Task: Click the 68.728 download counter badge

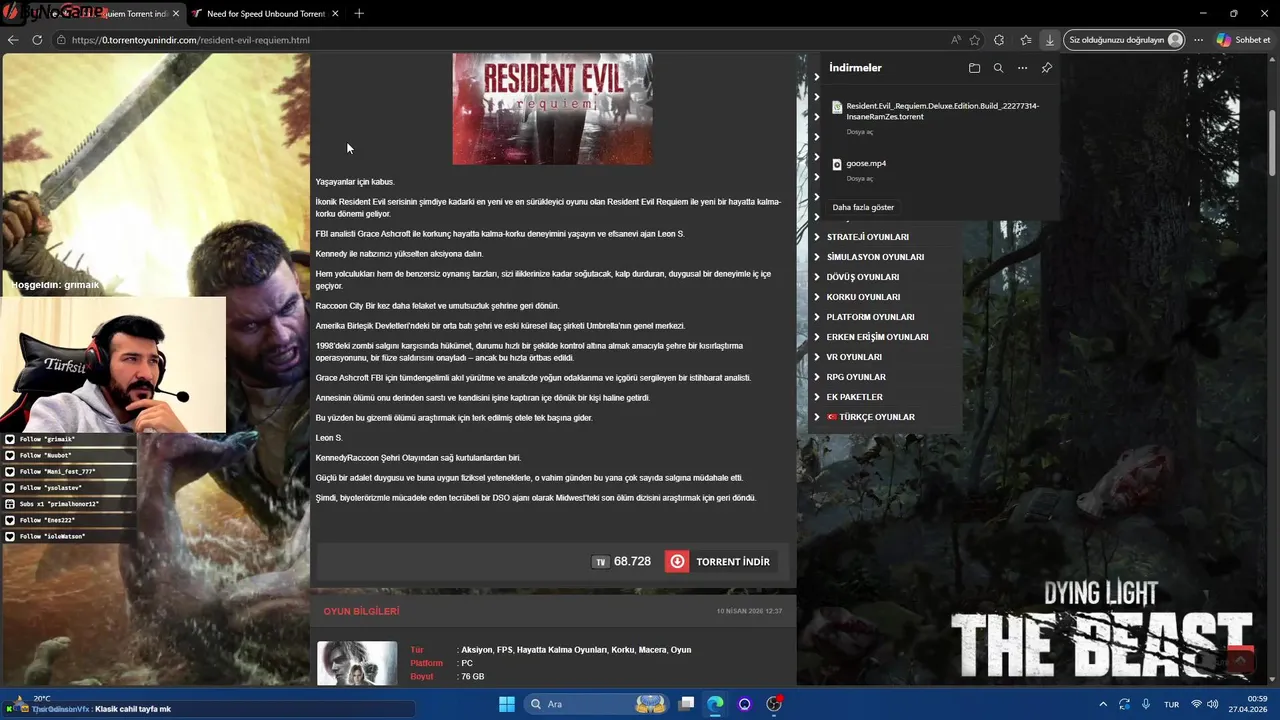Action: [x=622, y=562]
